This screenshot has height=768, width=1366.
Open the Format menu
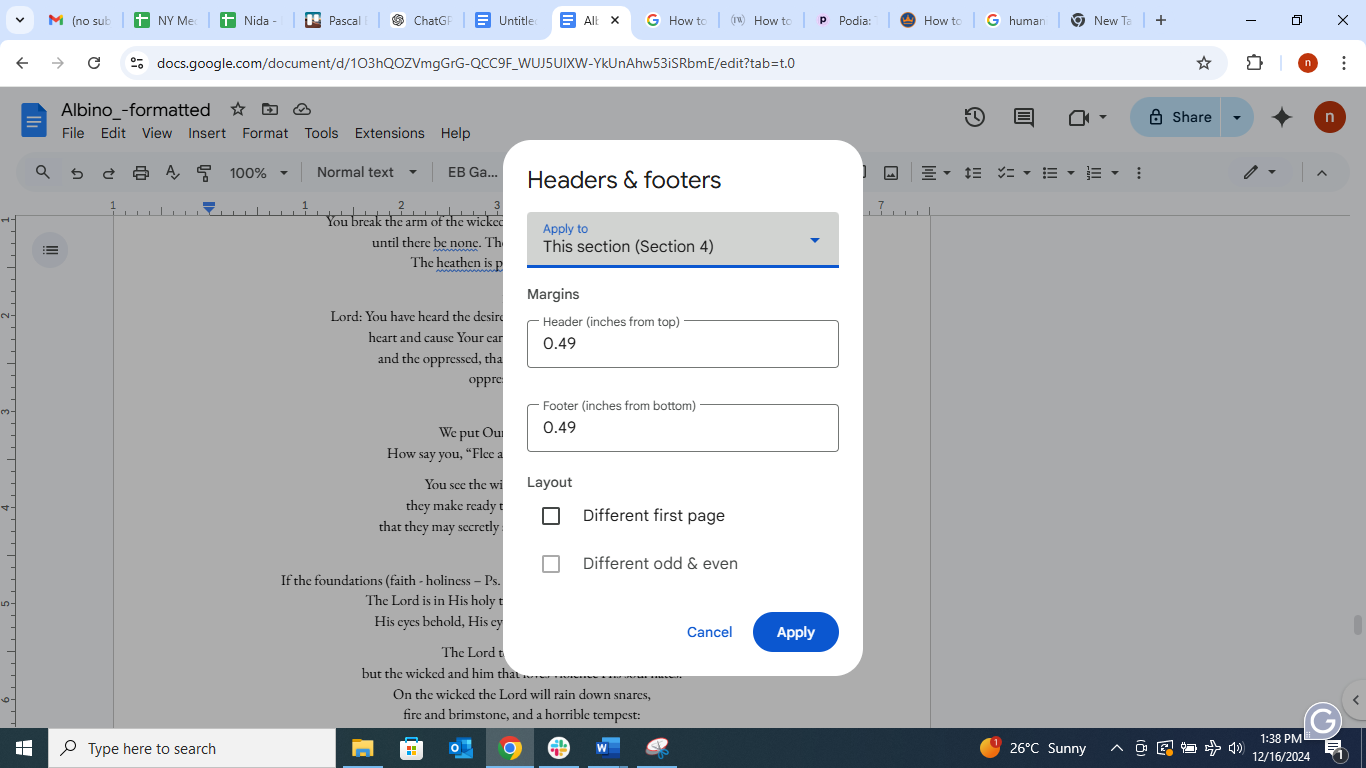[264, 133]
